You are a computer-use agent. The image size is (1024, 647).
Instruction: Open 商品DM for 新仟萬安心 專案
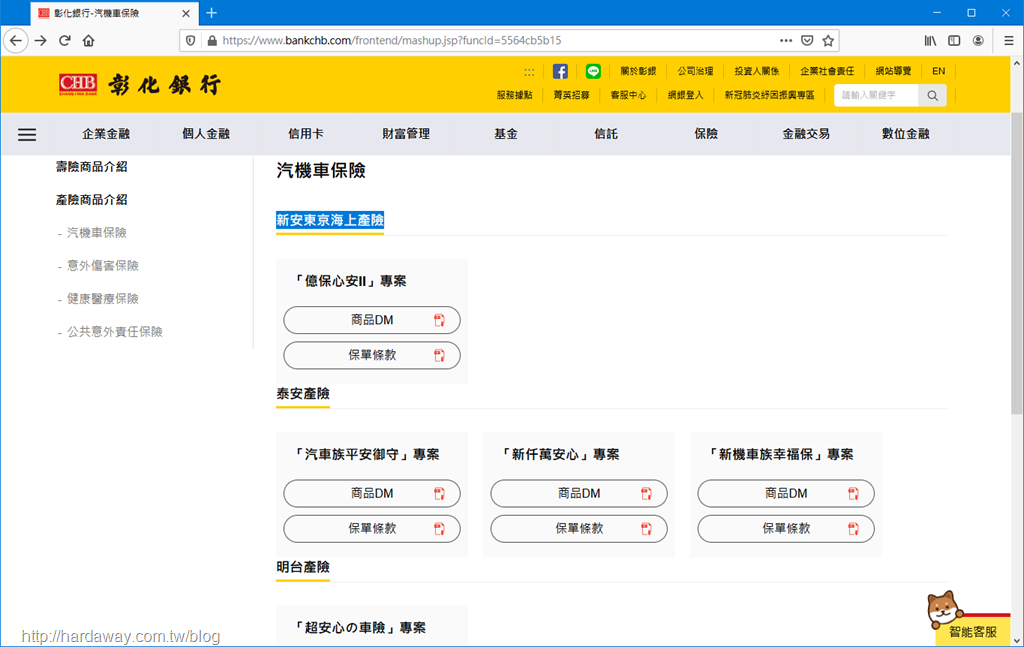(x=579, y=494)
